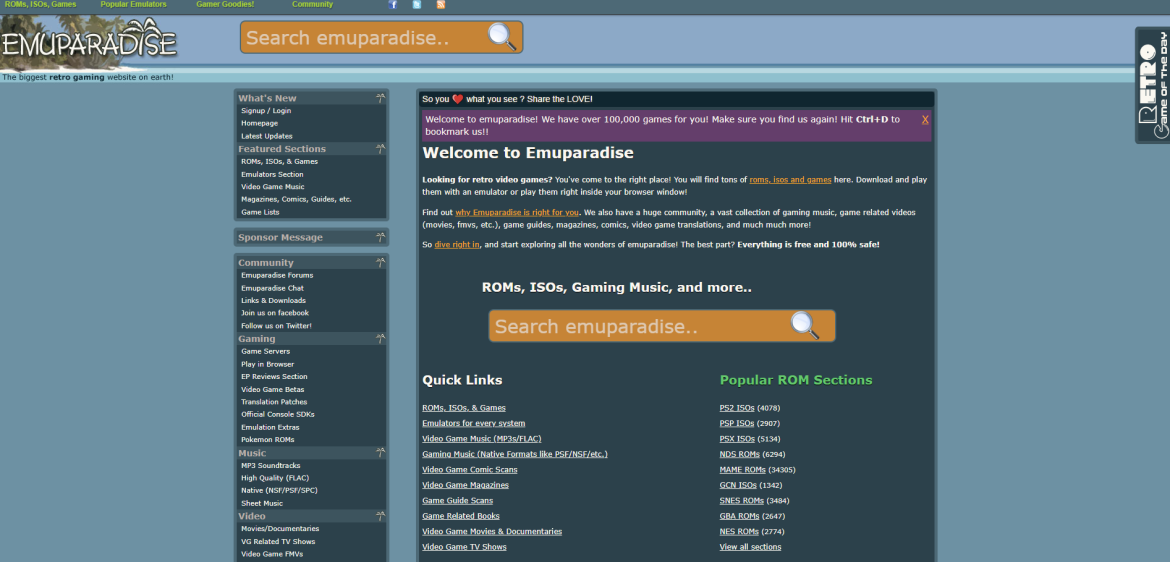The image size is (1170, 562).
Task: Open PS2 ISOs popular section
Action: pyautogui.click(x=737, y=408)
